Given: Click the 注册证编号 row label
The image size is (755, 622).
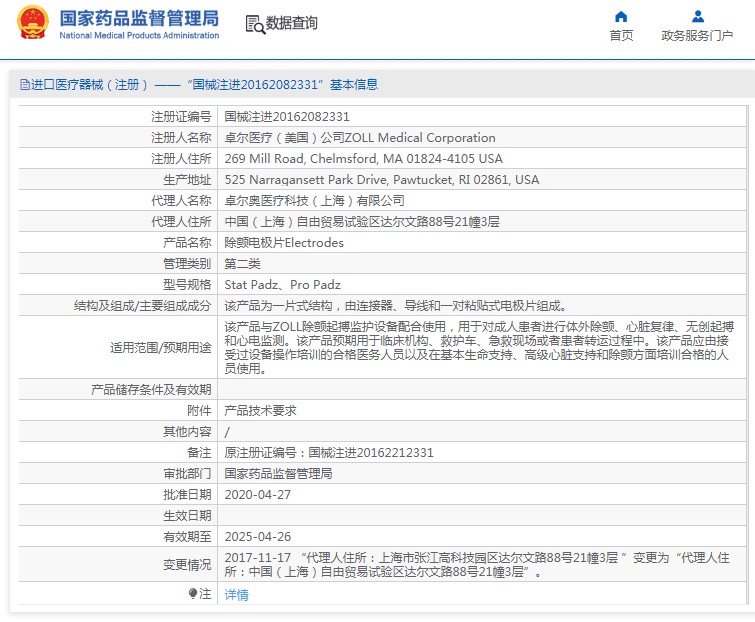Looking at the screenshot, I should [181, 117].
